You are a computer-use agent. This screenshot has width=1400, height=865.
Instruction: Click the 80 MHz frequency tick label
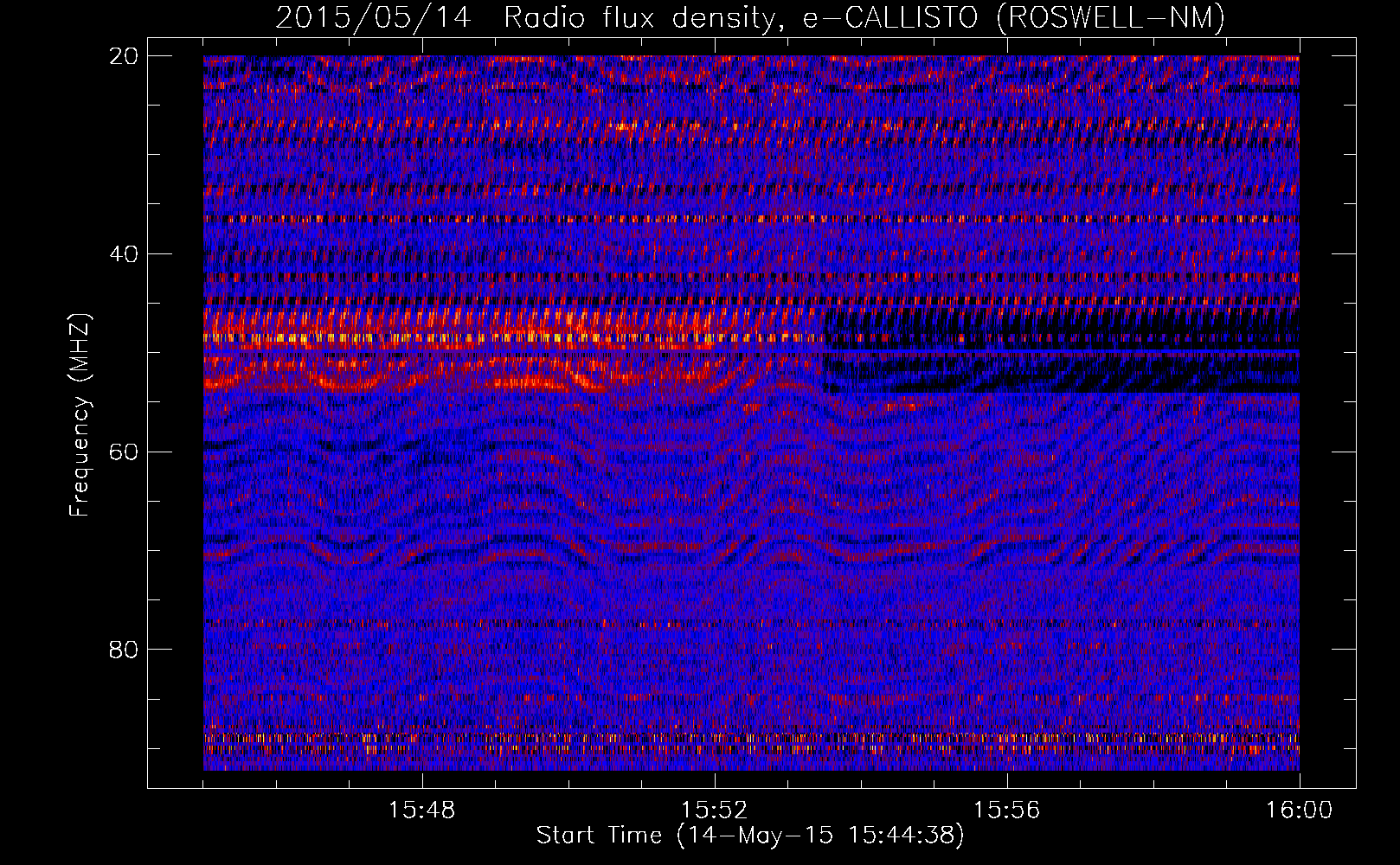124,650
